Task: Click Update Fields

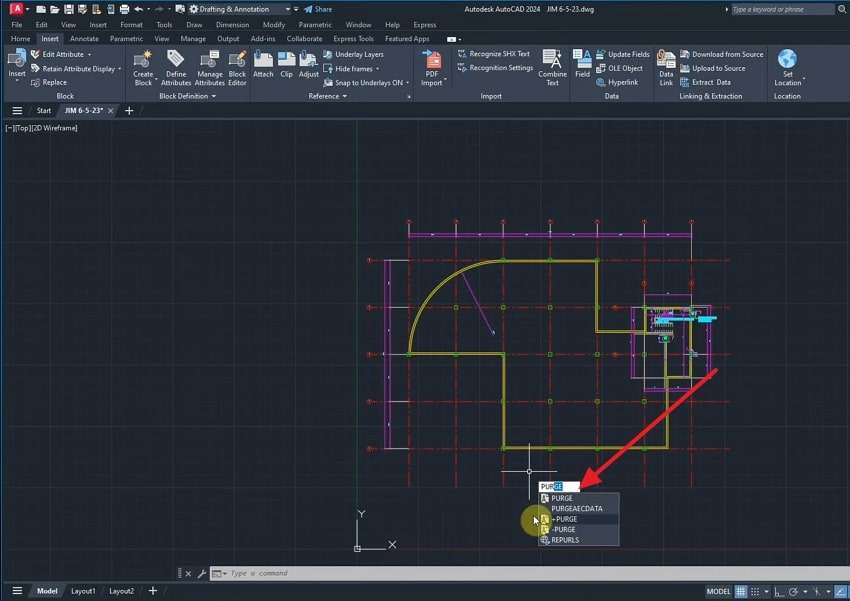Action: [x=622, y=54]
